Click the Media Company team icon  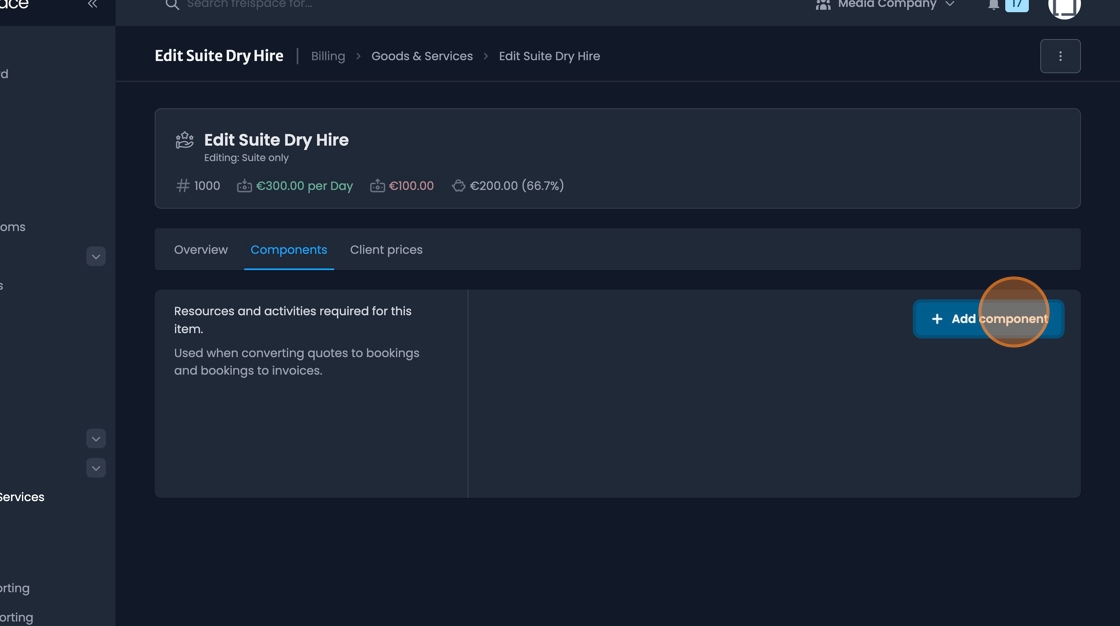823,4
